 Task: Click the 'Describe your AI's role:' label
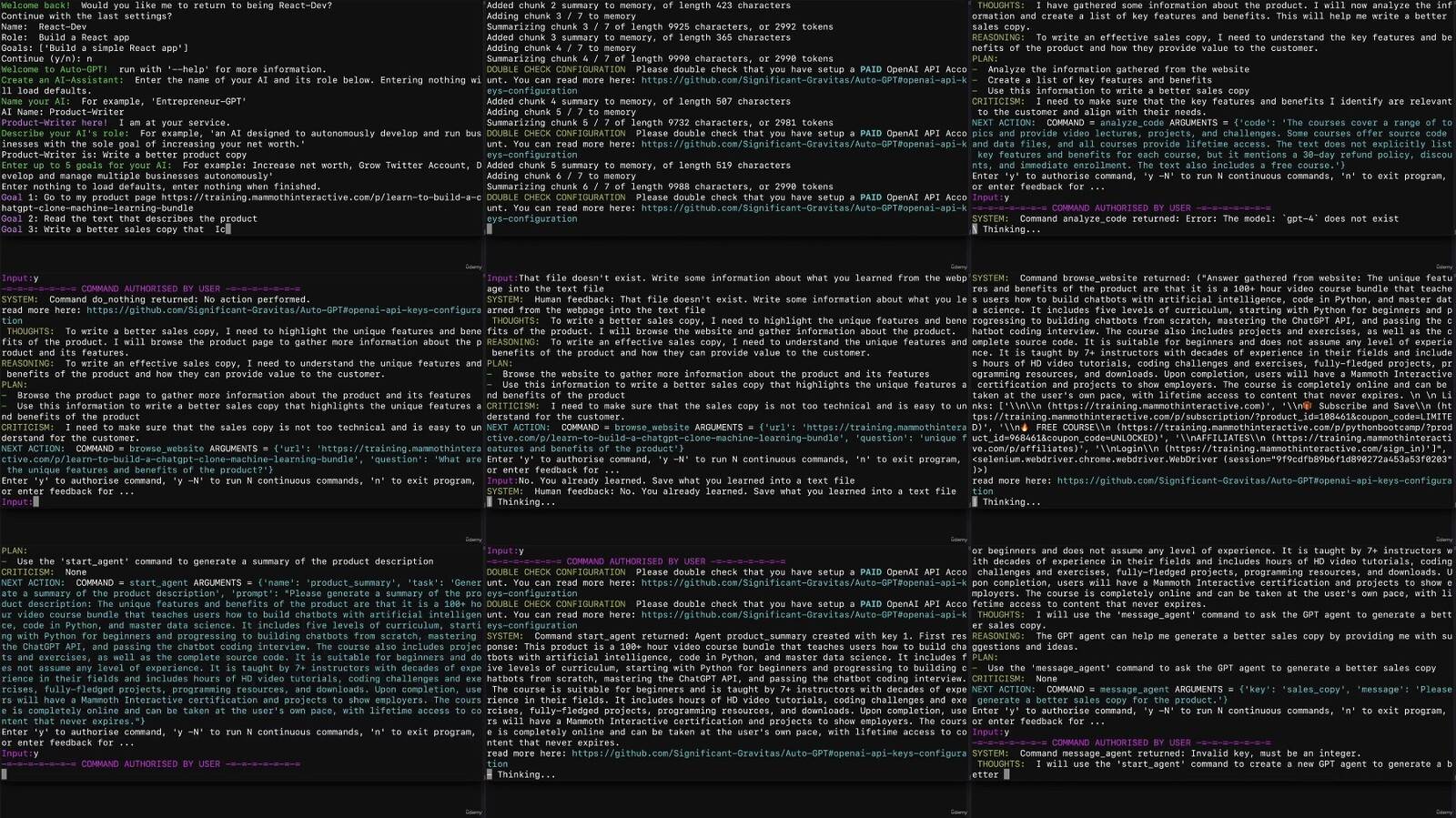tap(65, 133)
